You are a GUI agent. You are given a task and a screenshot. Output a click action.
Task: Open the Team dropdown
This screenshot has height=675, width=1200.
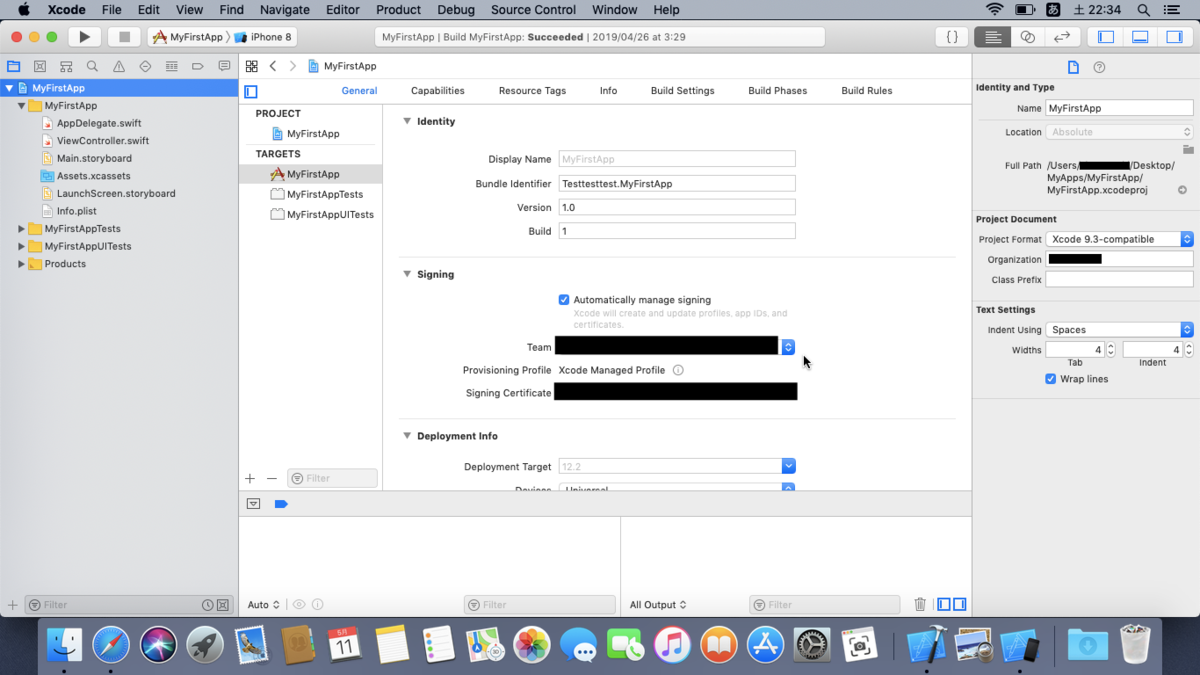pyautogui.click(x=788, y=347)
